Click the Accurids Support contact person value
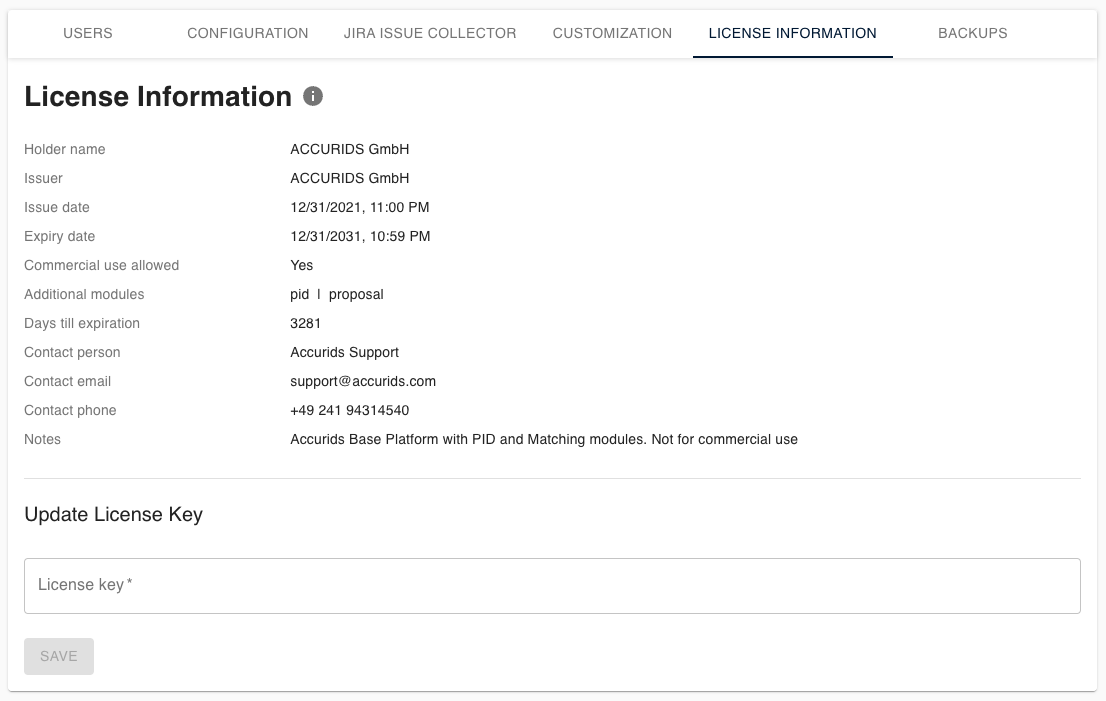 point(344,352)
